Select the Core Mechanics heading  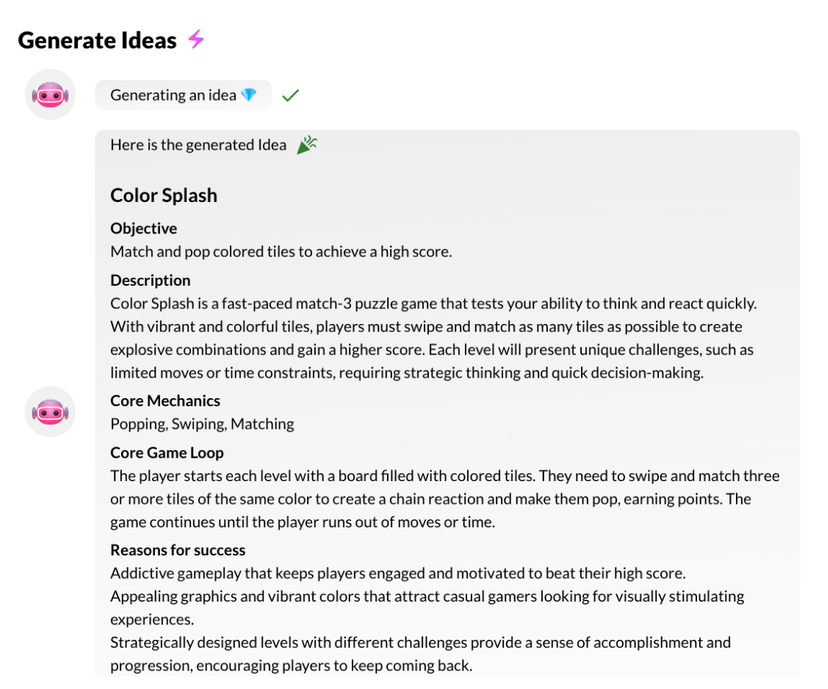[164, 400]
